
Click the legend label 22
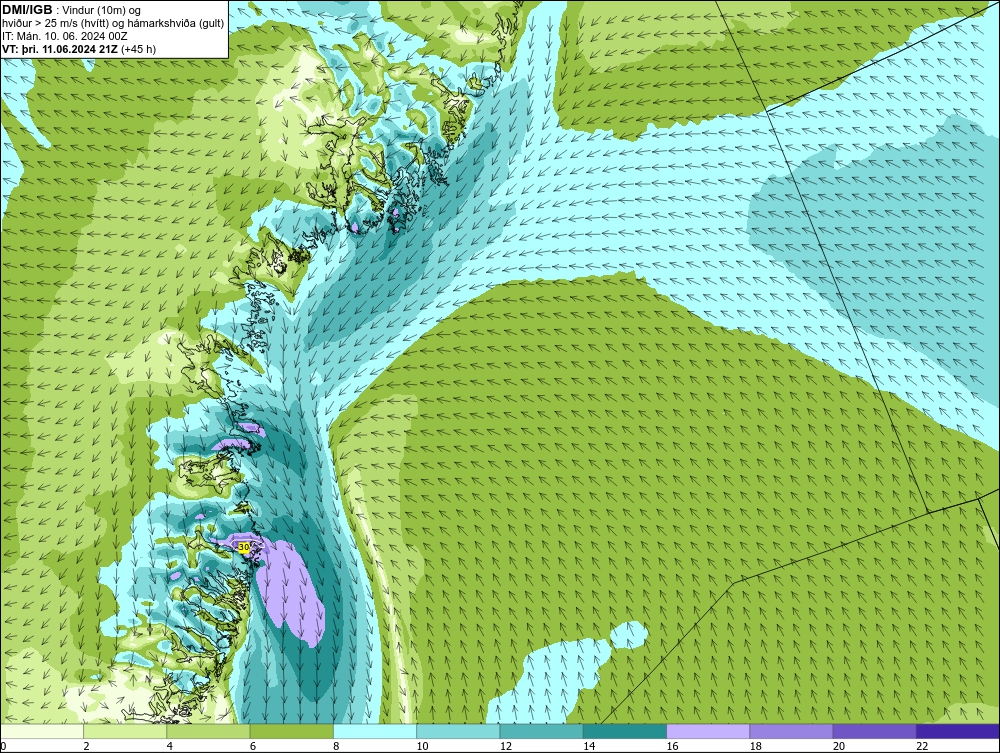tap(922, 746)
